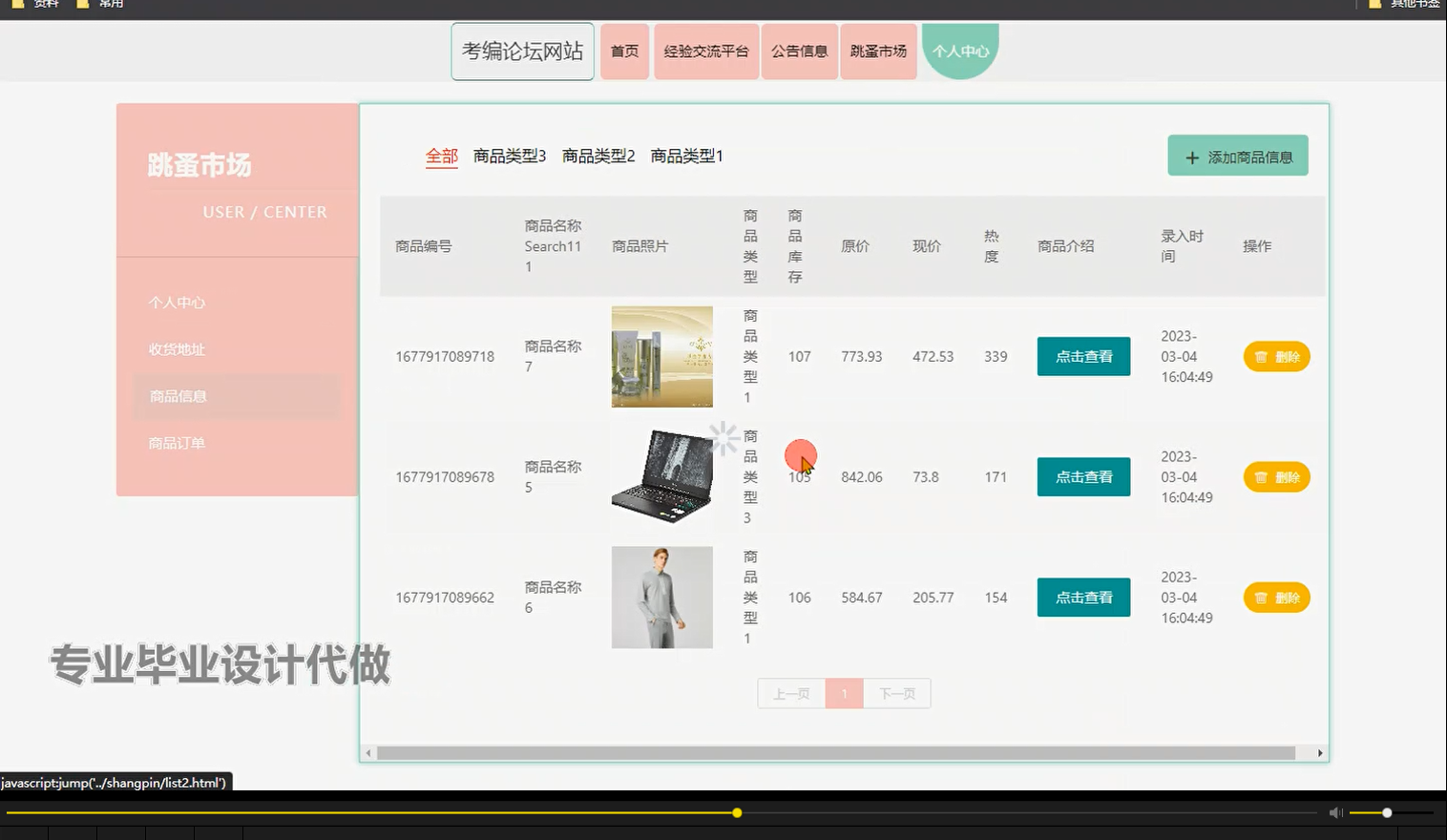The height and width of the screenshot is (840, 1447).
Task: Click left arrow of horizontal scrollbar
Action: (367, 752)
